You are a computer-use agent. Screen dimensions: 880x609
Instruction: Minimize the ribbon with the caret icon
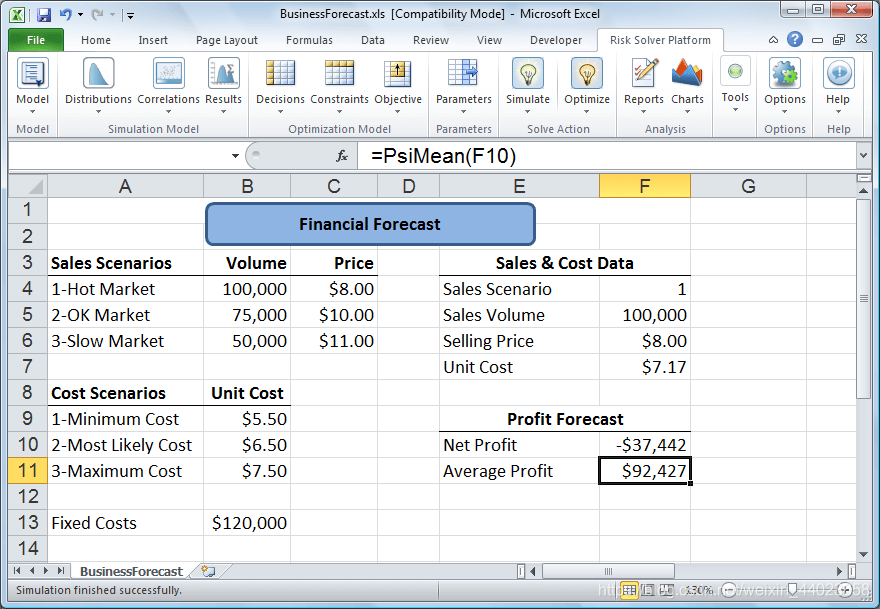[773, 40]
